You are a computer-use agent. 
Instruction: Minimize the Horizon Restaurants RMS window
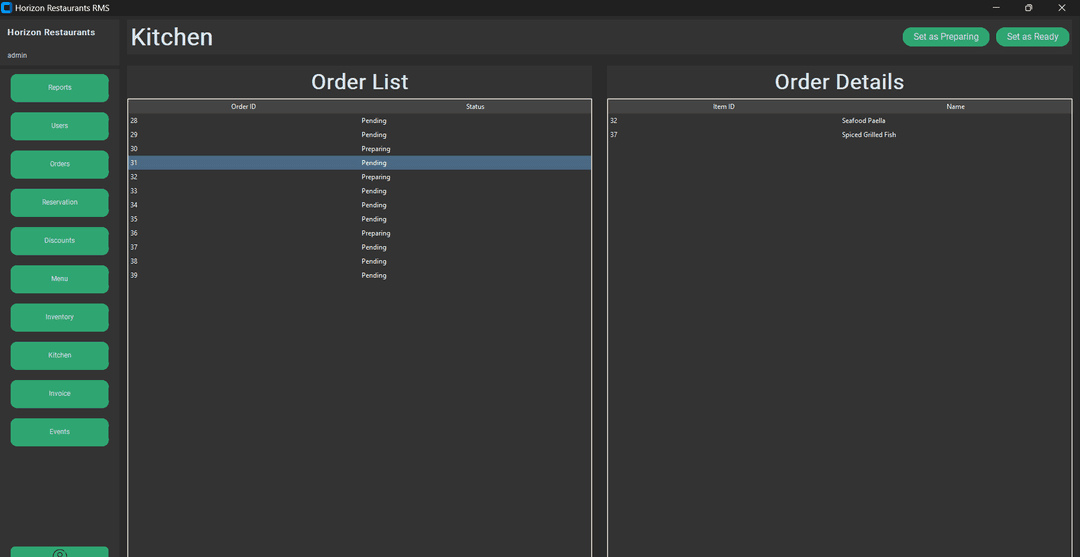(996, 8)
